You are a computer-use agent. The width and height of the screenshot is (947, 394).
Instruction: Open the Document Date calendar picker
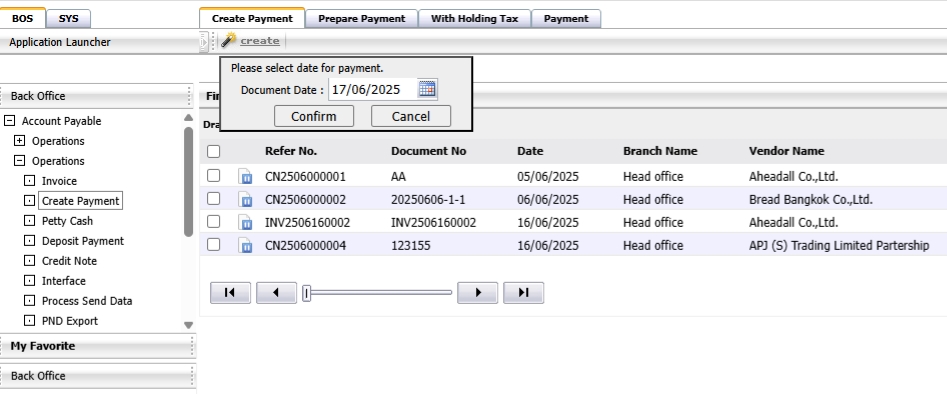(427, 89)
